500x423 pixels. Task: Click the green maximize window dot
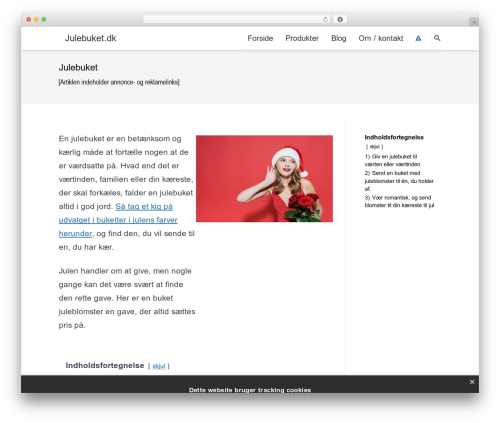[x=44, y=19]
